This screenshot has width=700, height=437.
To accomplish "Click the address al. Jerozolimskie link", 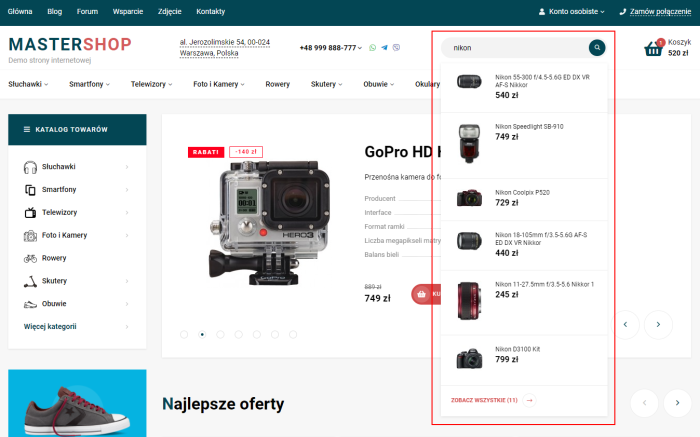I will point(225,47).
